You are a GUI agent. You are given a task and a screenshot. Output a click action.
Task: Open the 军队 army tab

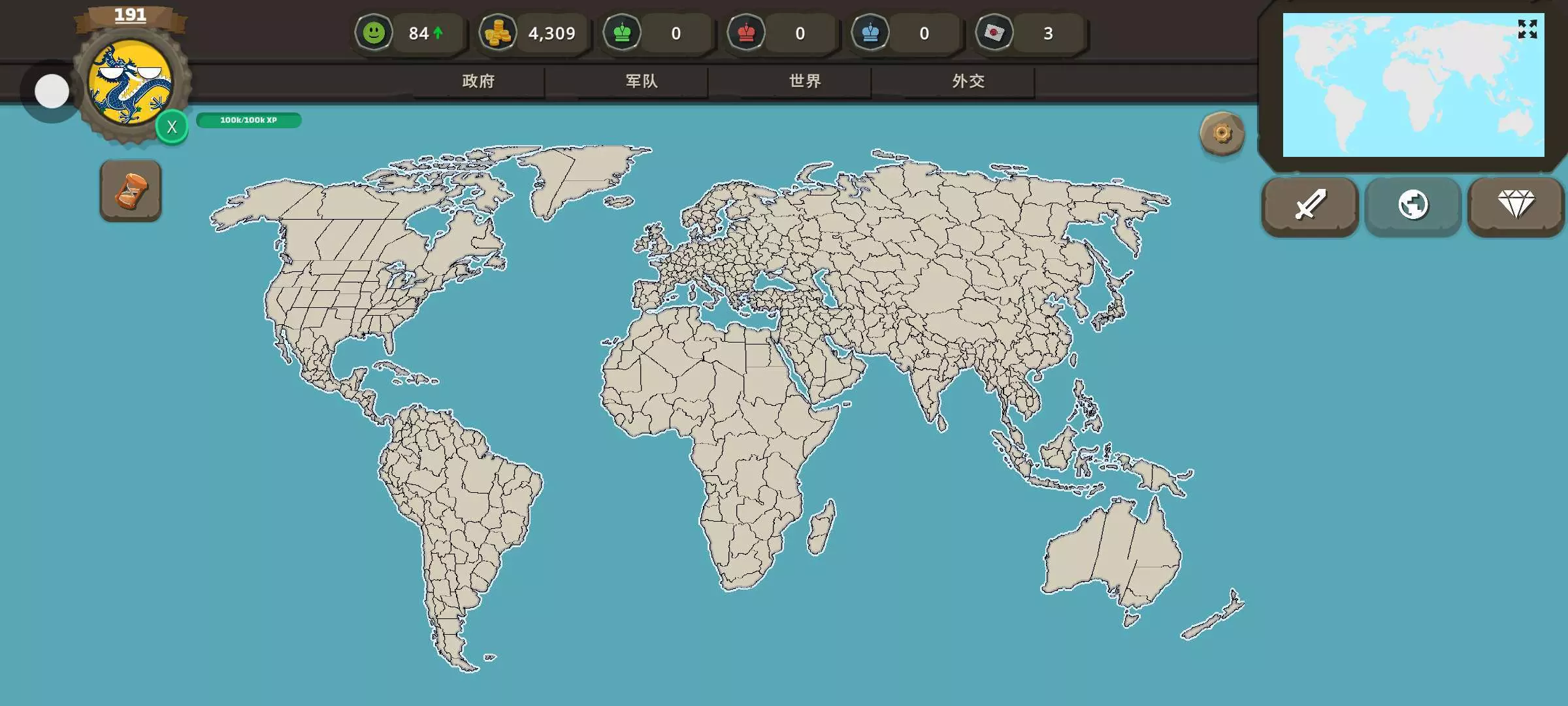coord(642,81)
